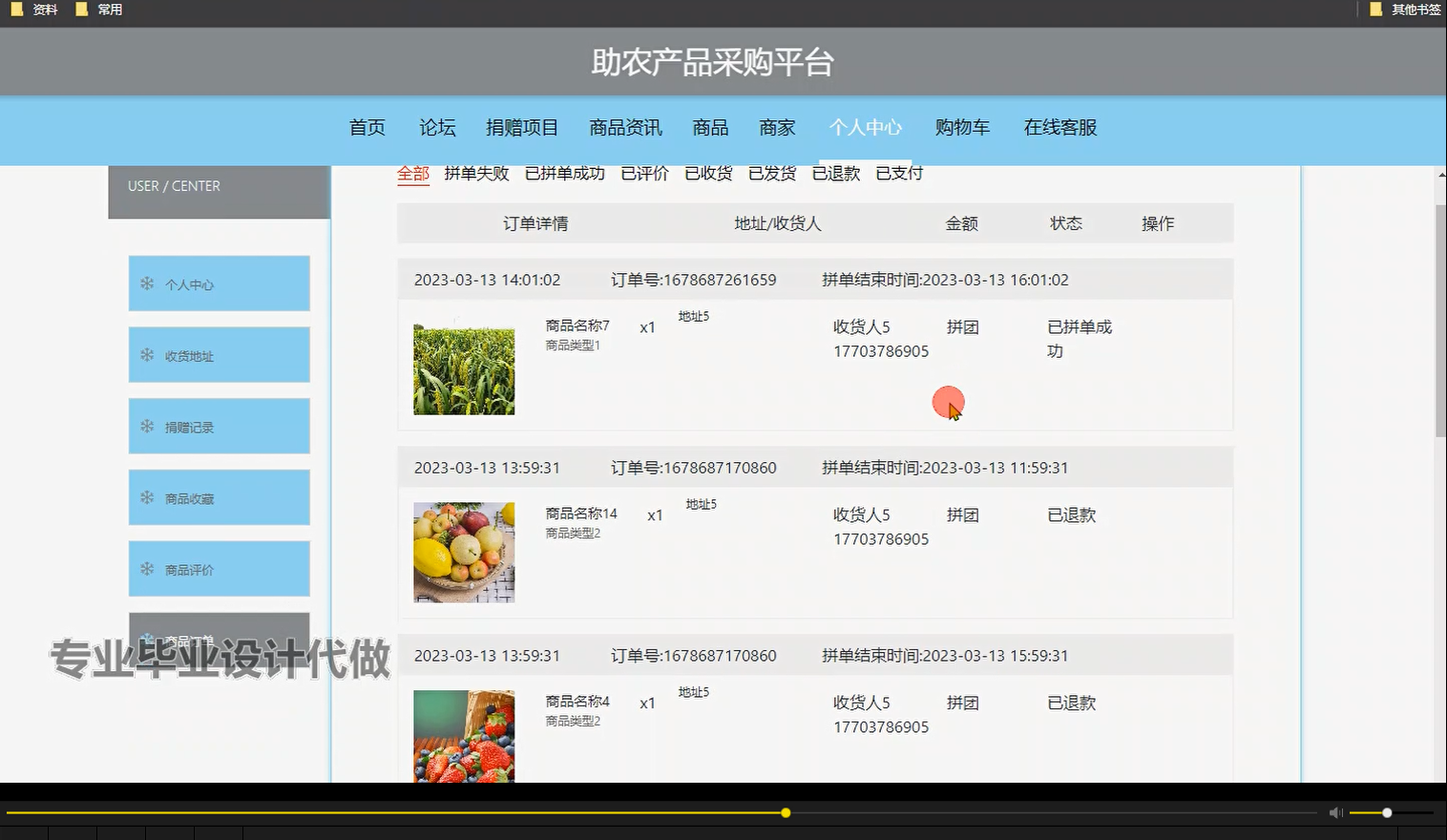Mute the video with the speaker icon
The image size is (1447, 840).
1334,812
